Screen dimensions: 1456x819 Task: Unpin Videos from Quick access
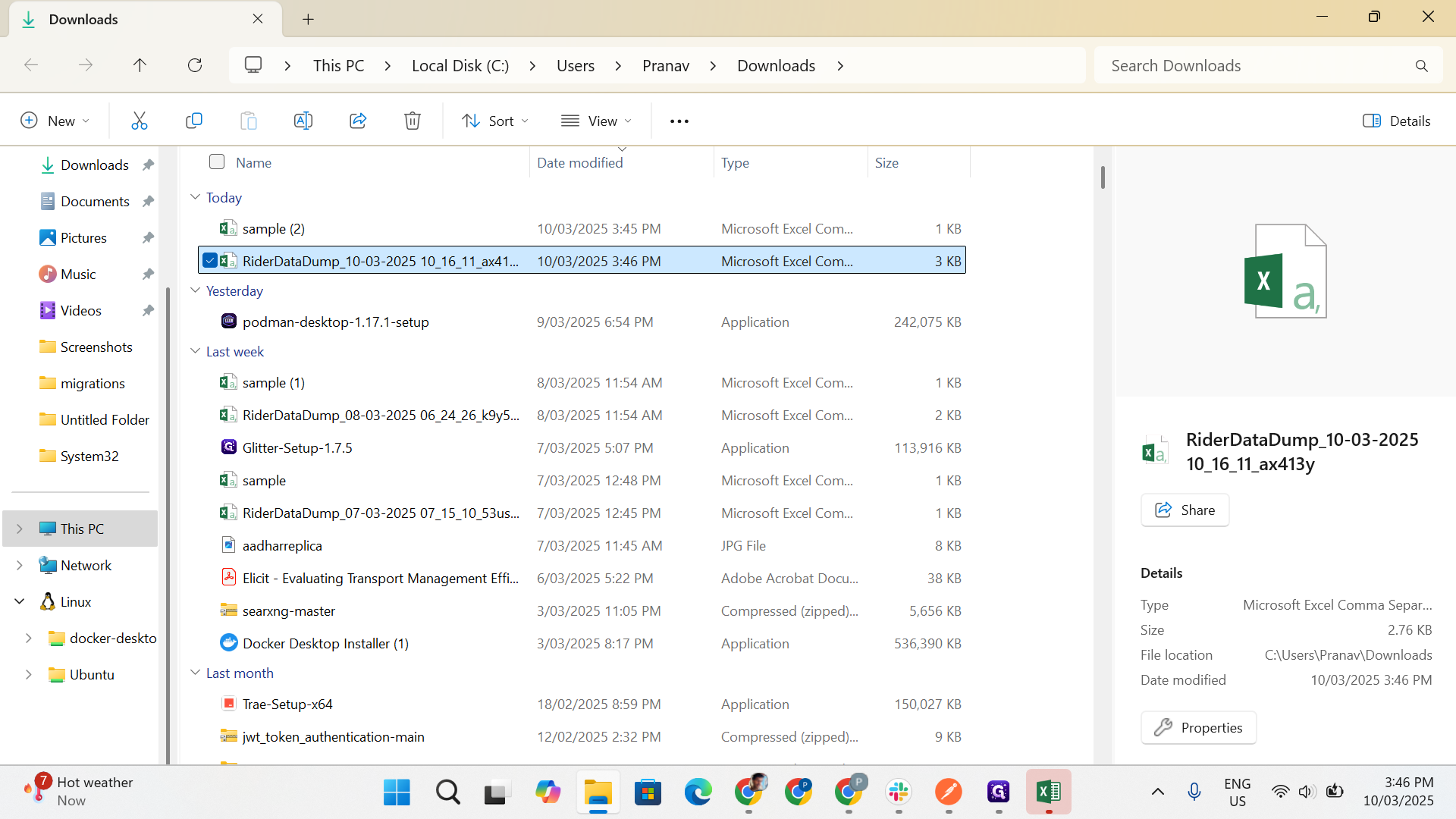148,310
